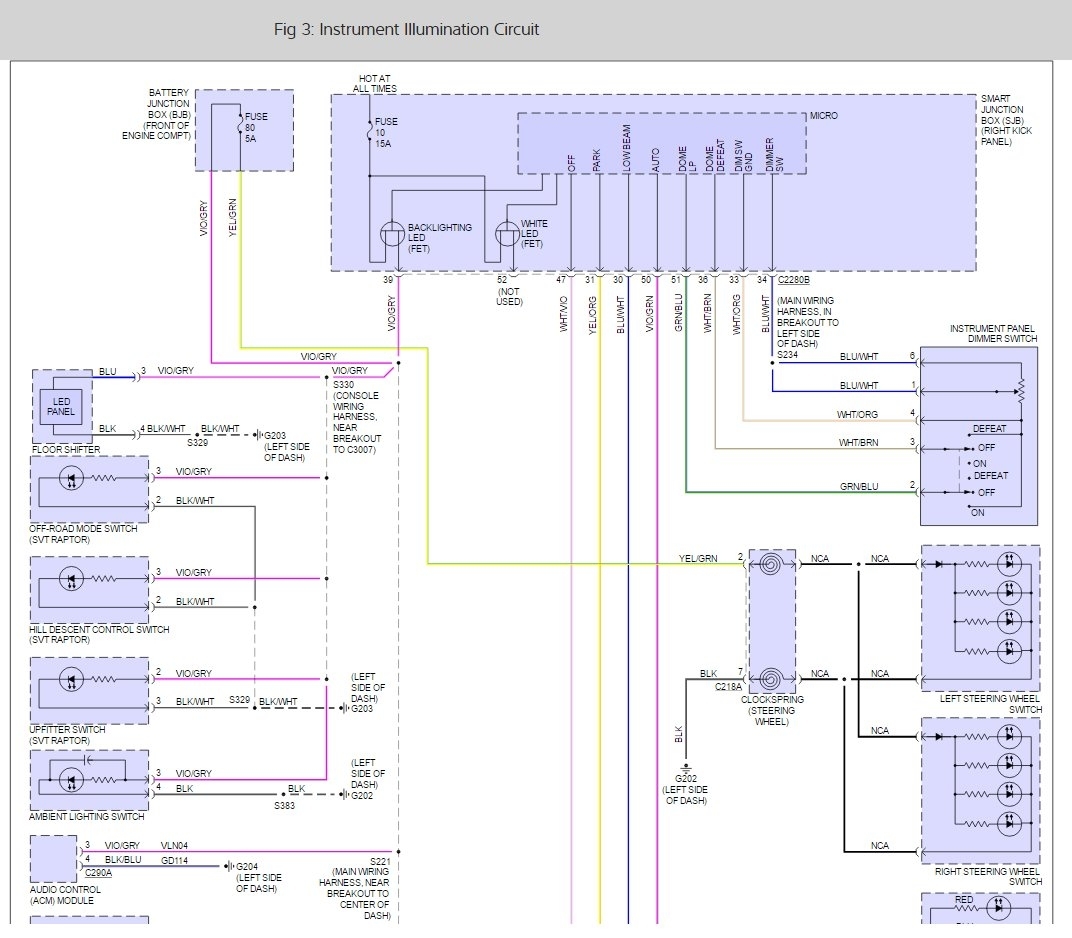Select the Right Steering Wheel Switch block
1072x938 pixels.
979,790
